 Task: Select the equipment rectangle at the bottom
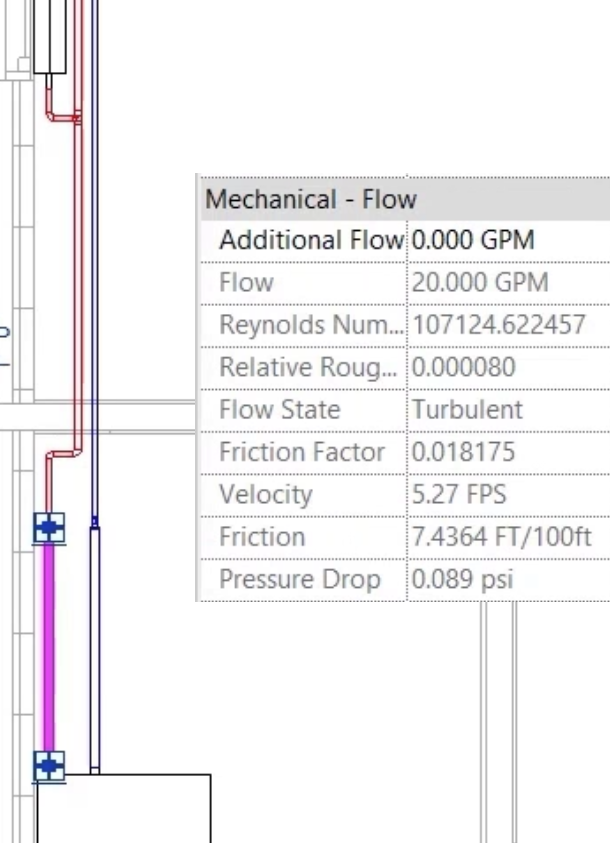tap(124, 809)
